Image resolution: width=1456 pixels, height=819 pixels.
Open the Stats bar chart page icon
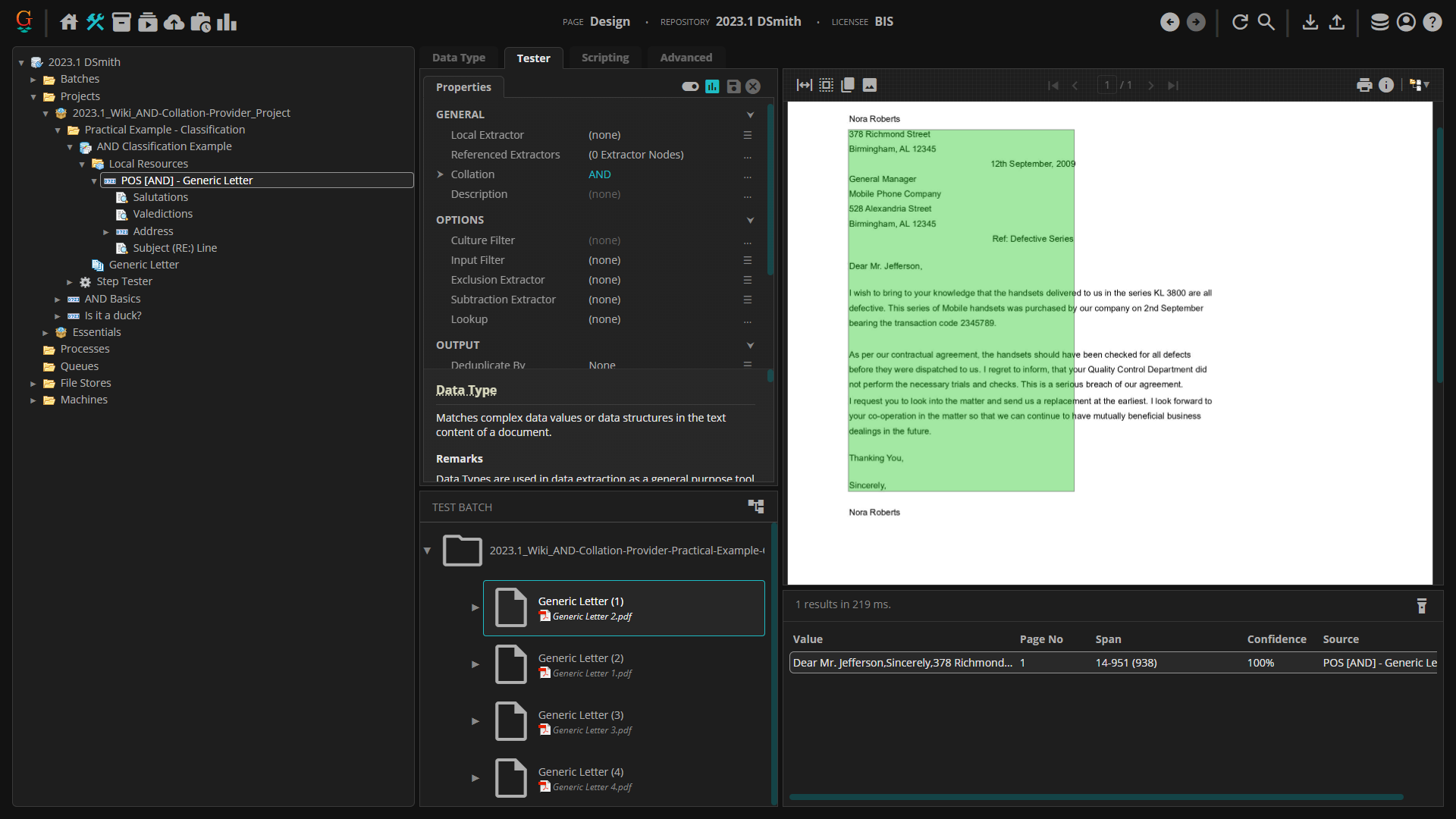pyautogui.click(x=226, y=22)
